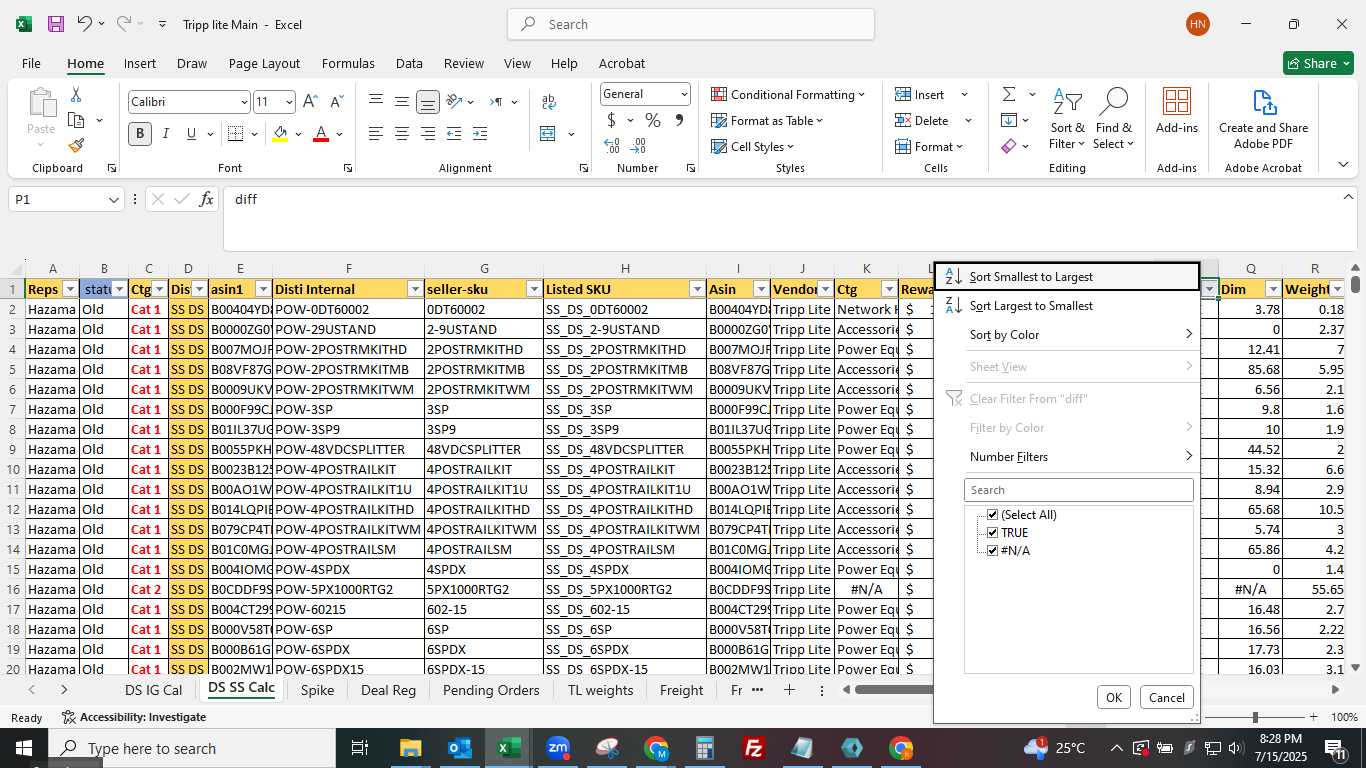This screenshot has width=1366, height=768.
Task: Uncheck the #N/A filter checkbox
Action: tap(992, 551)
